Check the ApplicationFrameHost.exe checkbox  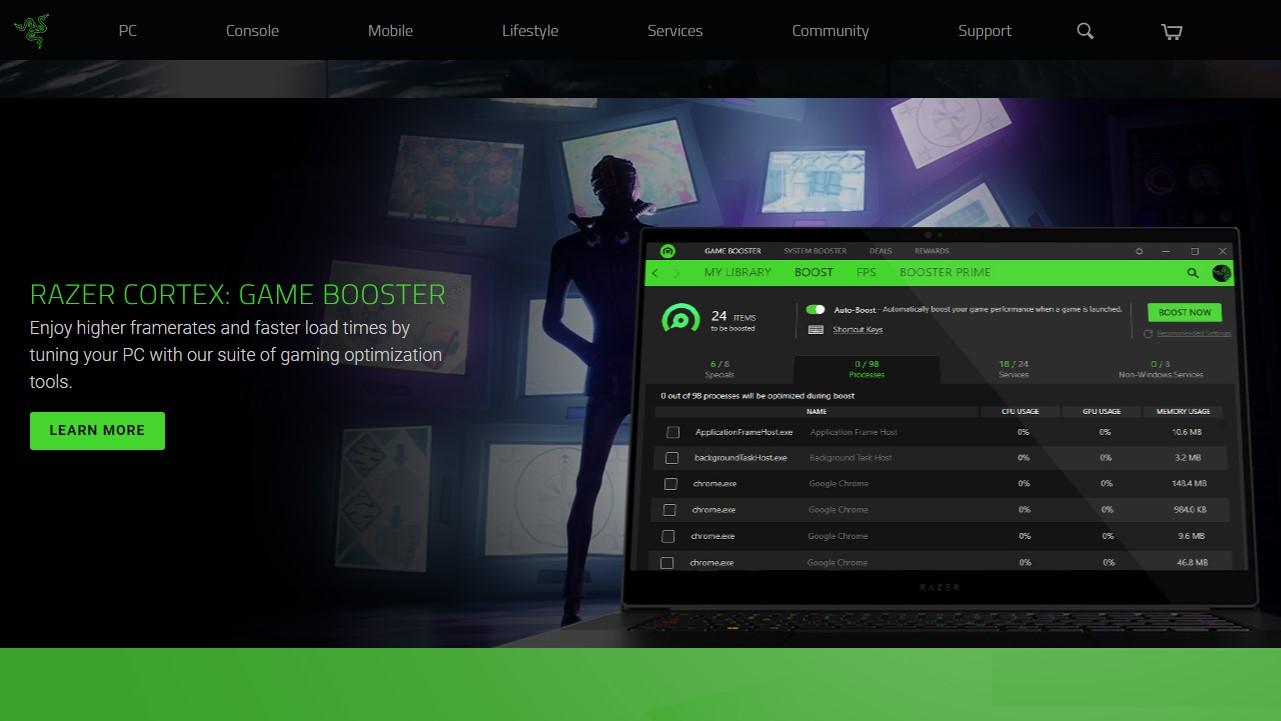pos(673,432)
